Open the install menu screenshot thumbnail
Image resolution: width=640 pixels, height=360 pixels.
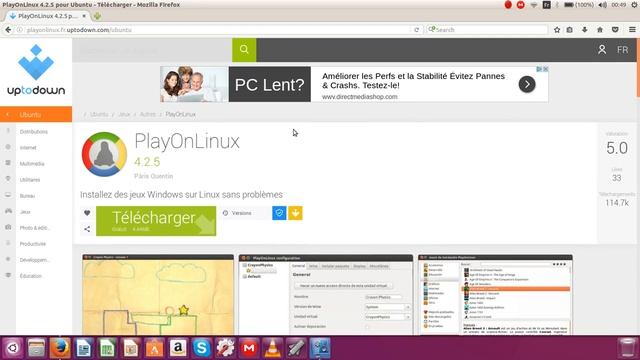(x=495, y=295)
